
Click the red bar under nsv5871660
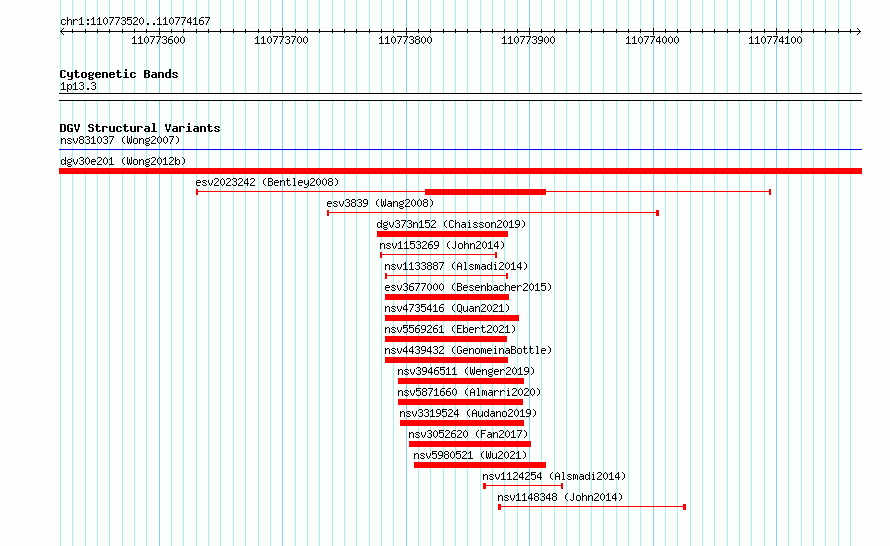tap(460, 402)
